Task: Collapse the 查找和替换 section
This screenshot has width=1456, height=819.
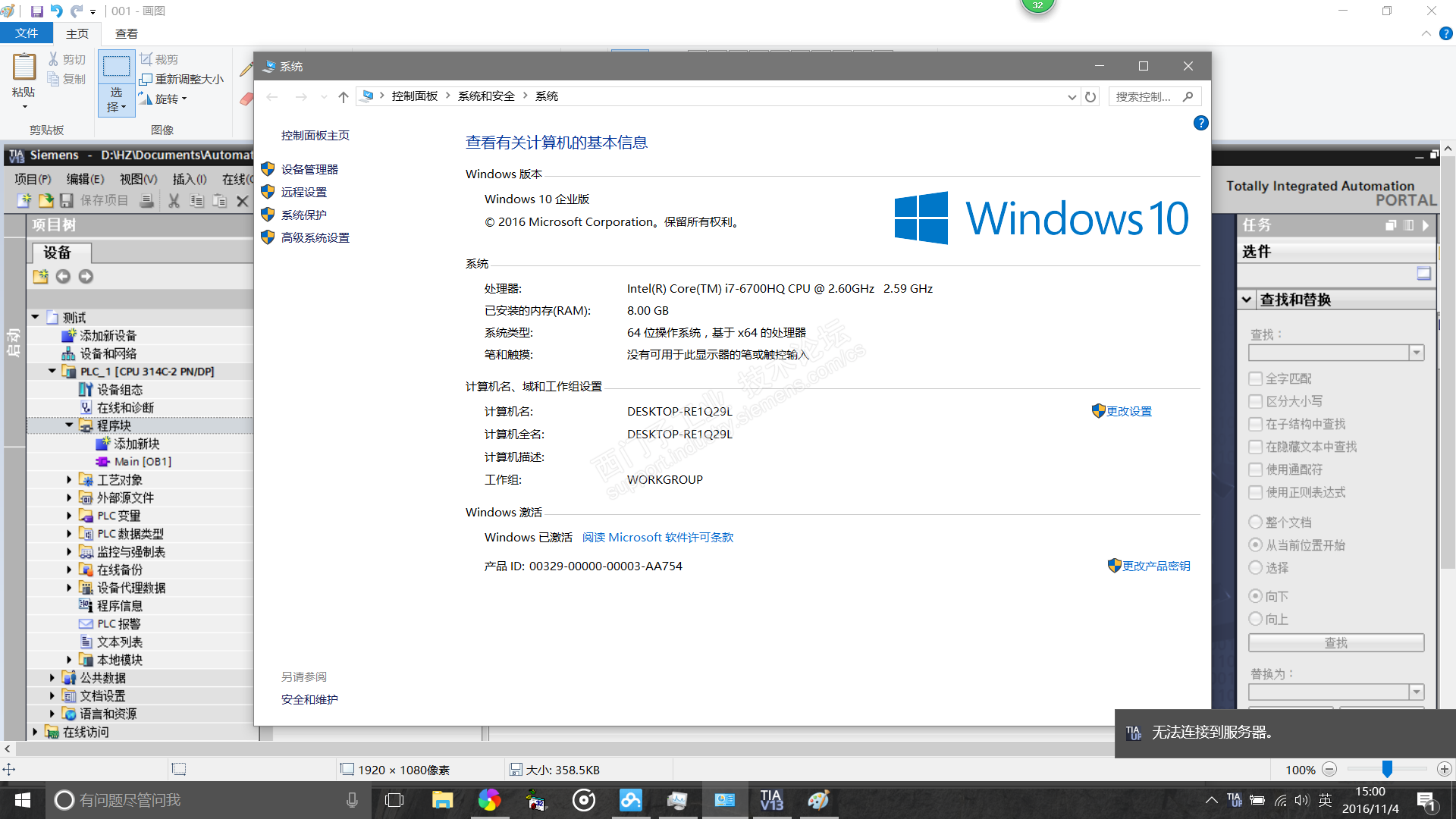Action: [x=1247, y=300]
